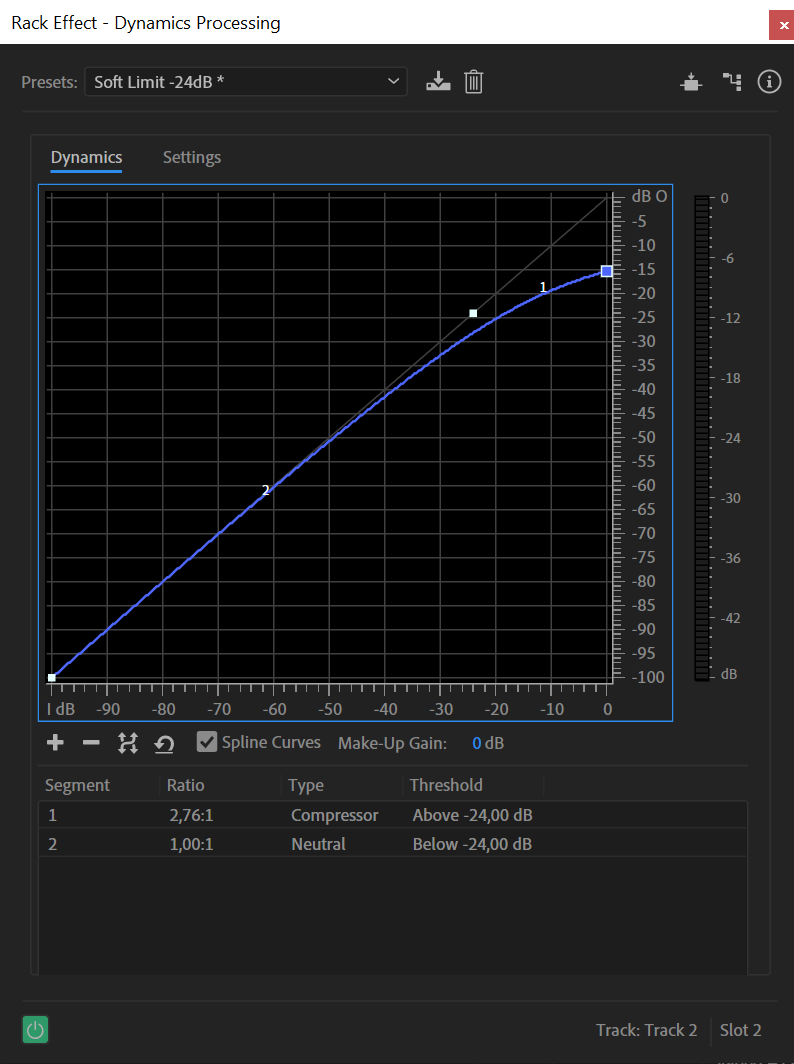Click the invert curve icon
The width and height of the screenshot is (794, 1064).
click(x=128, y=743)
